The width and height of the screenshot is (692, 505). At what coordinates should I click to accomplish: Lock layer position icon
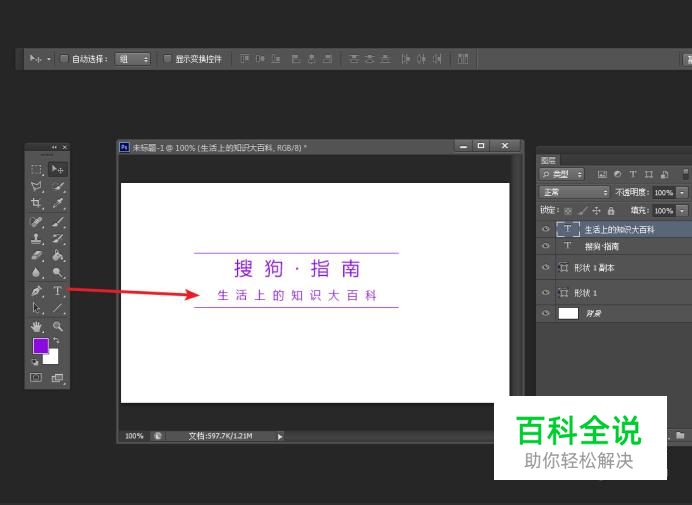596,211
